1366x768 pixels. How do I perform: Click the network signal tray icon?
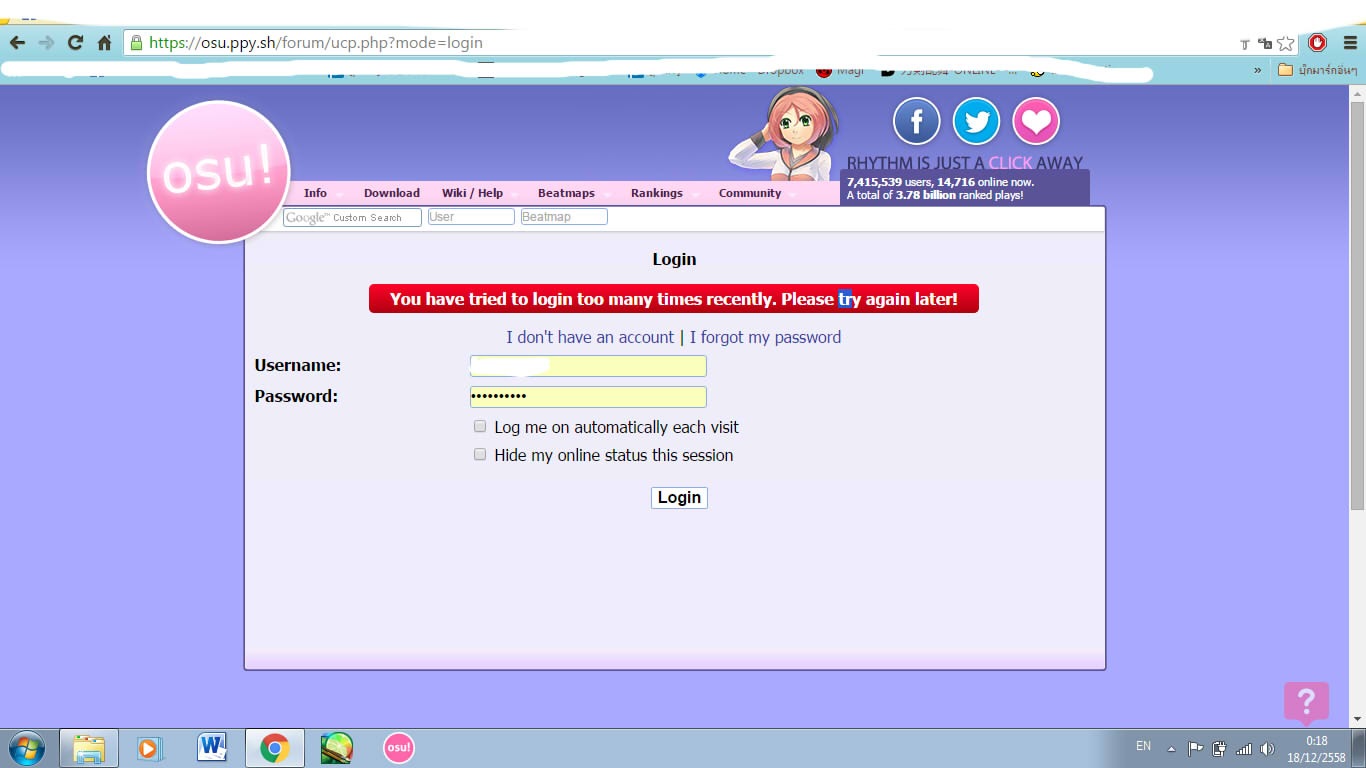tap(1244, 748)
